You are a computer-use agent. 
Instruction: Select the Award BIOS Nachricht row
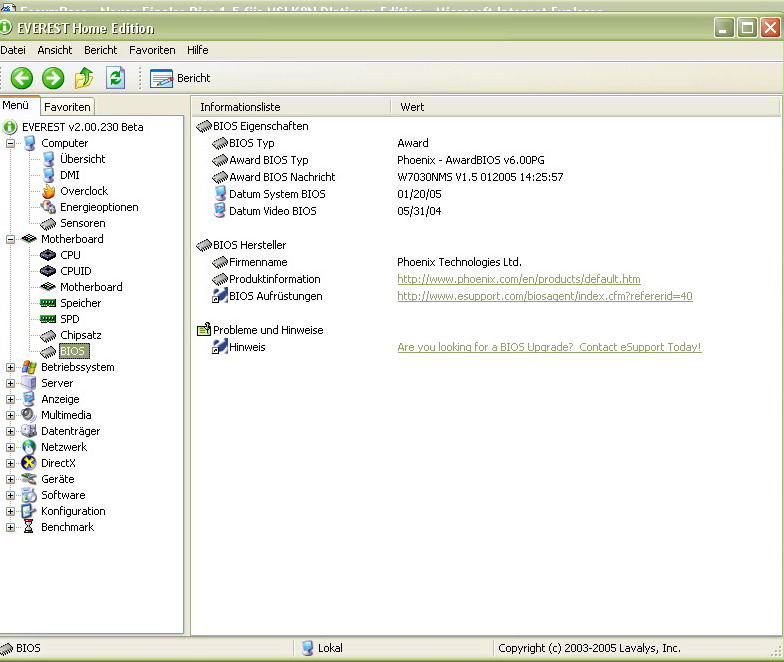(388, 177)
